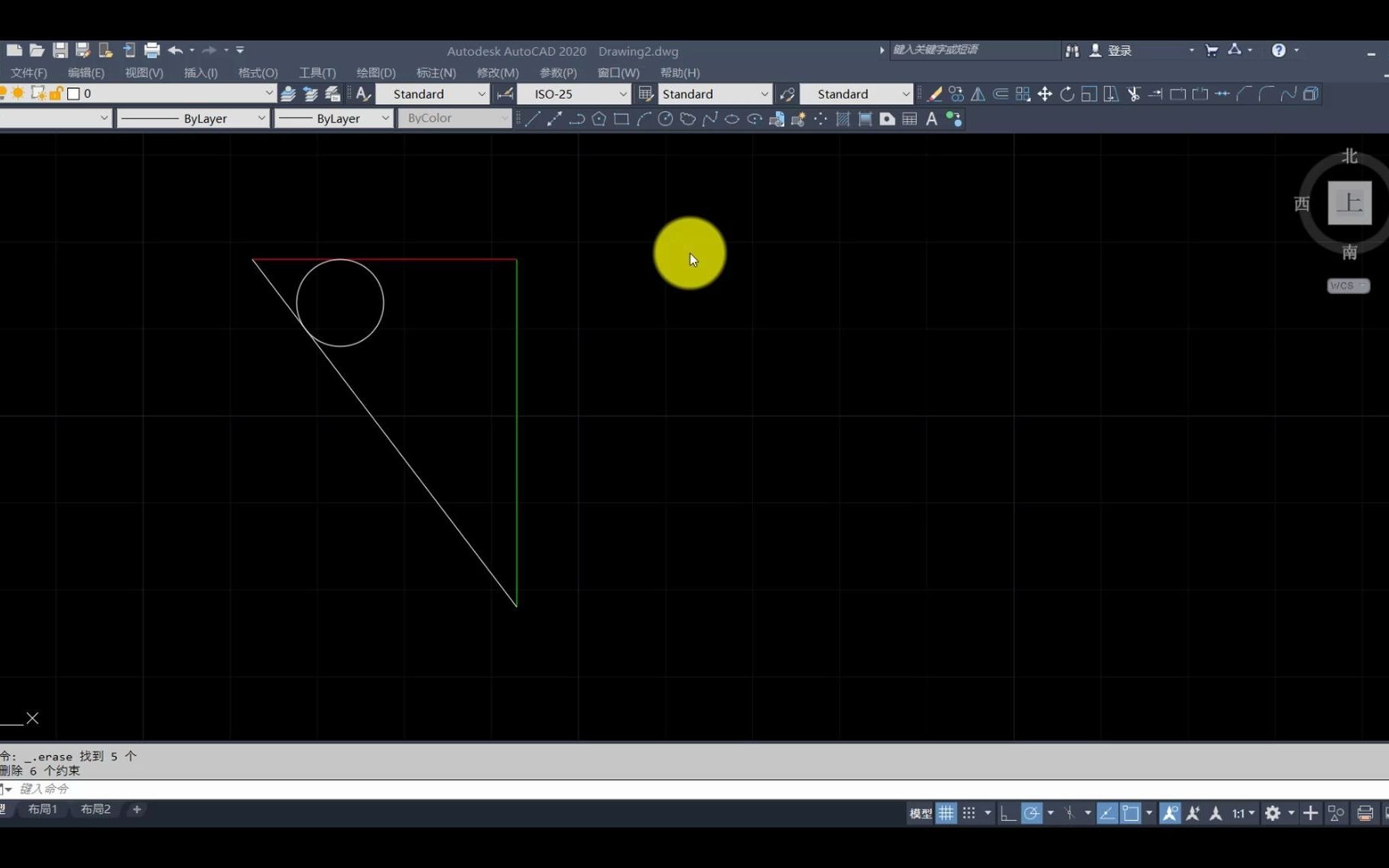Open the 1:1 annotation scale dropdown
The image size is (1389, 868).
[1244, 813]
